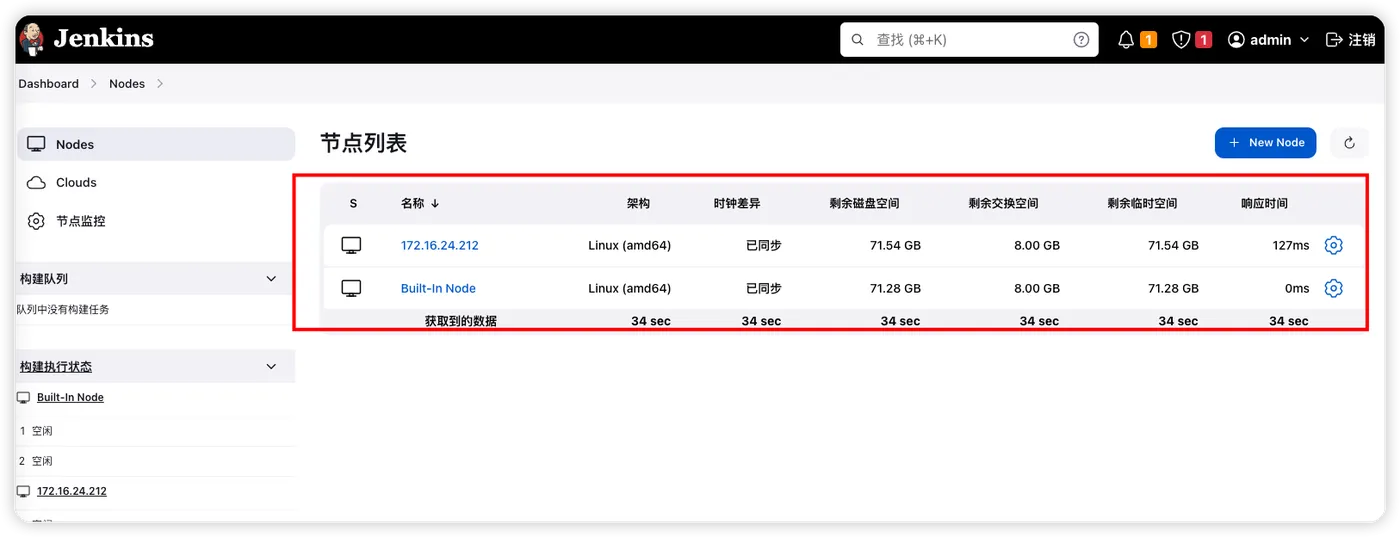
Task: Expand the admin user dropdown arrow
Action: (x=1303, y=40)
